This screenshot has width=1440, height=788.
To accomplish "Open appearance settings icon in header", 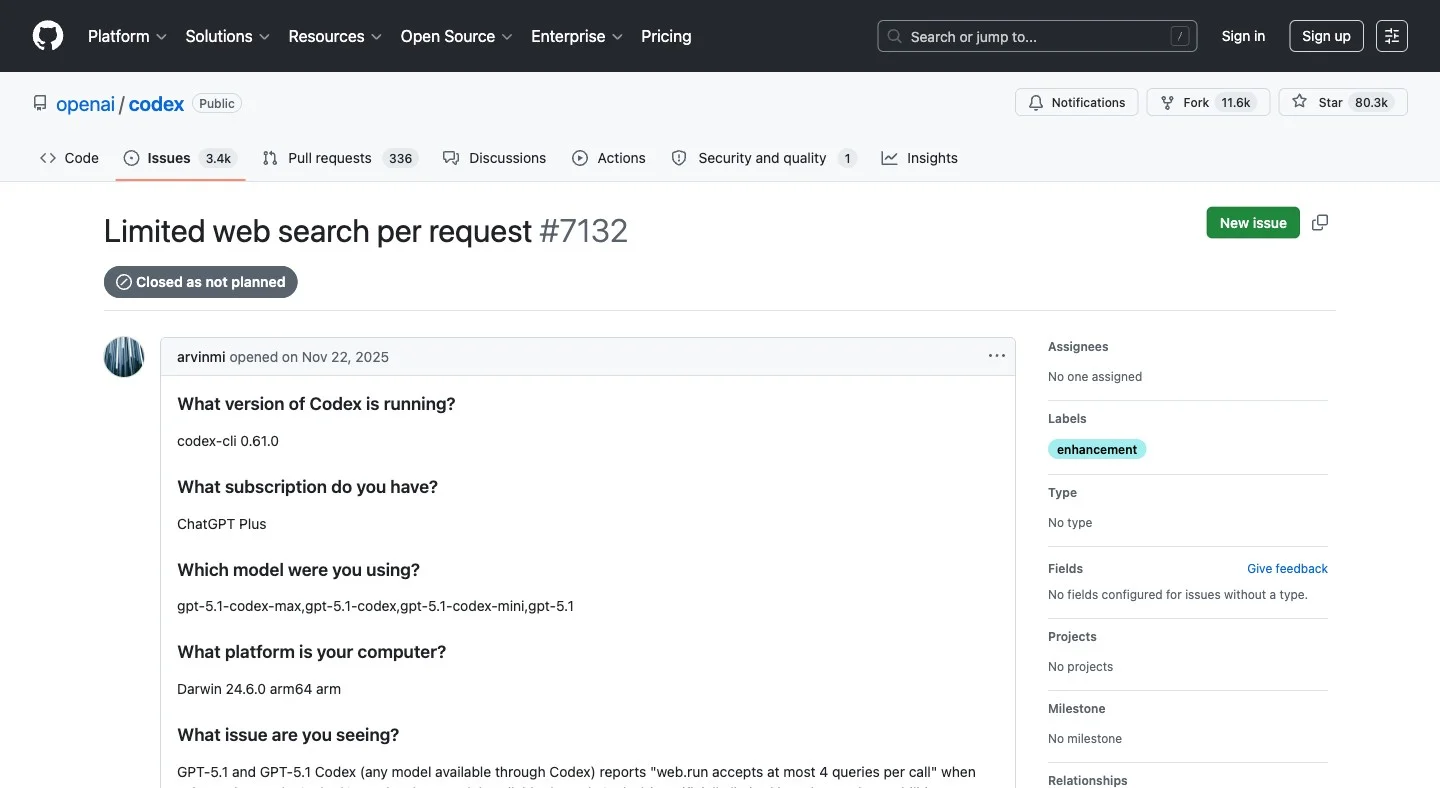I will [1392, 36].
